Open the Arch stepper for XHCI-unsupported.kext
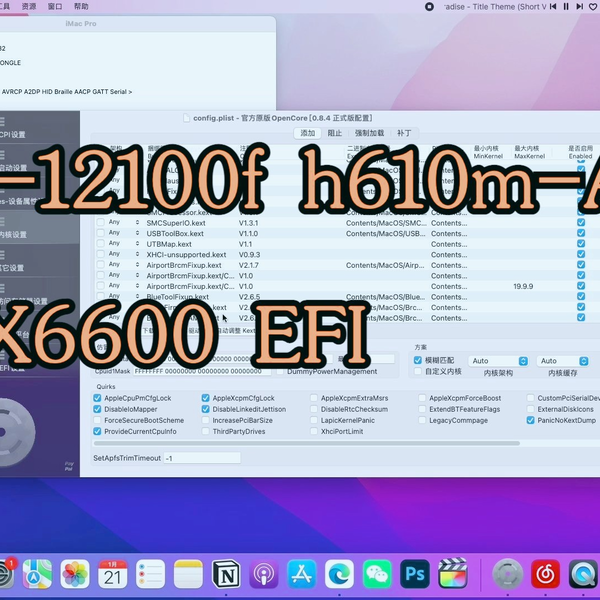The height and width of the screenshot is (600, 600). tap(137, 254)
